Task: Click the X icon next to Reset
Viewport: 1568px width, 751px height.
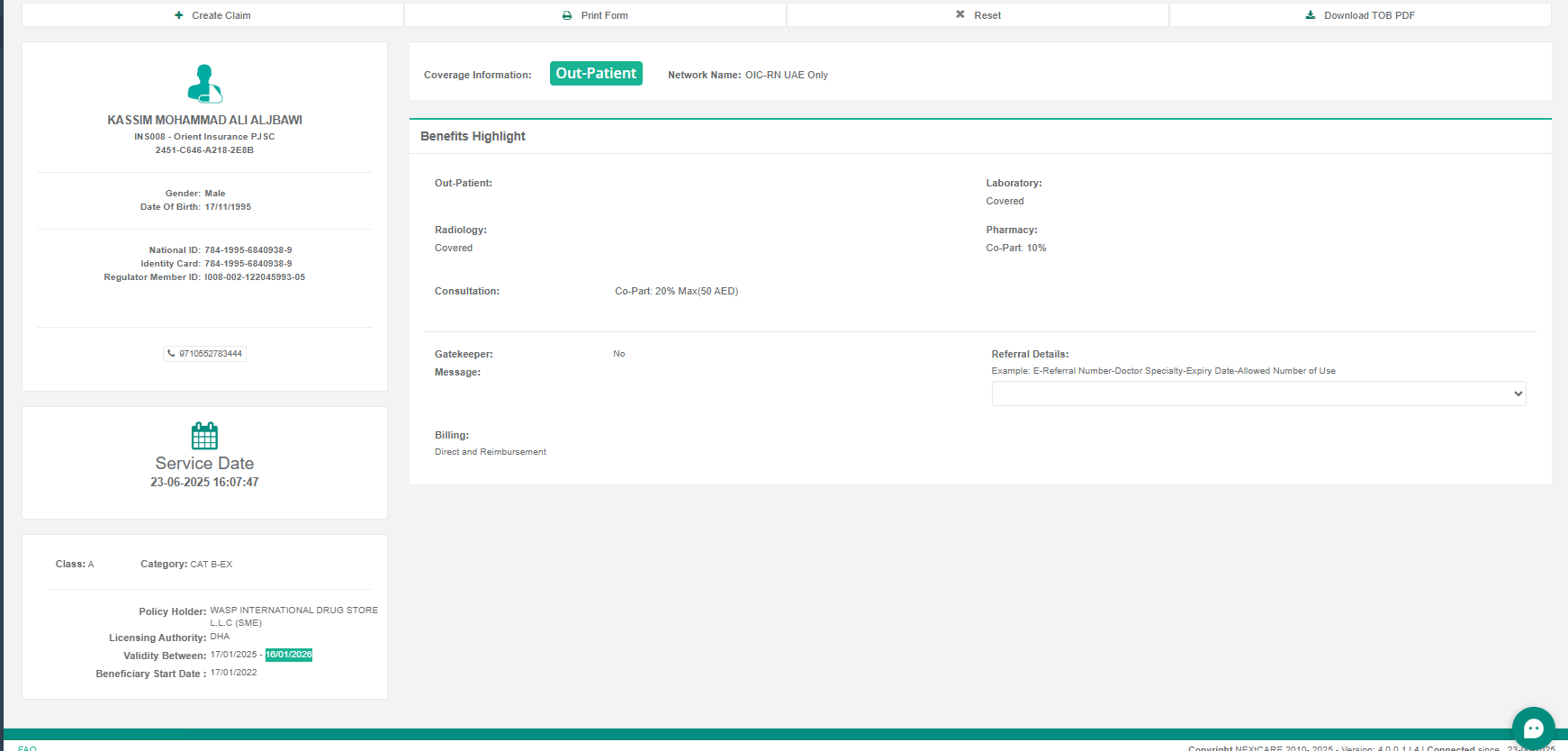Action: coord(960,14)
